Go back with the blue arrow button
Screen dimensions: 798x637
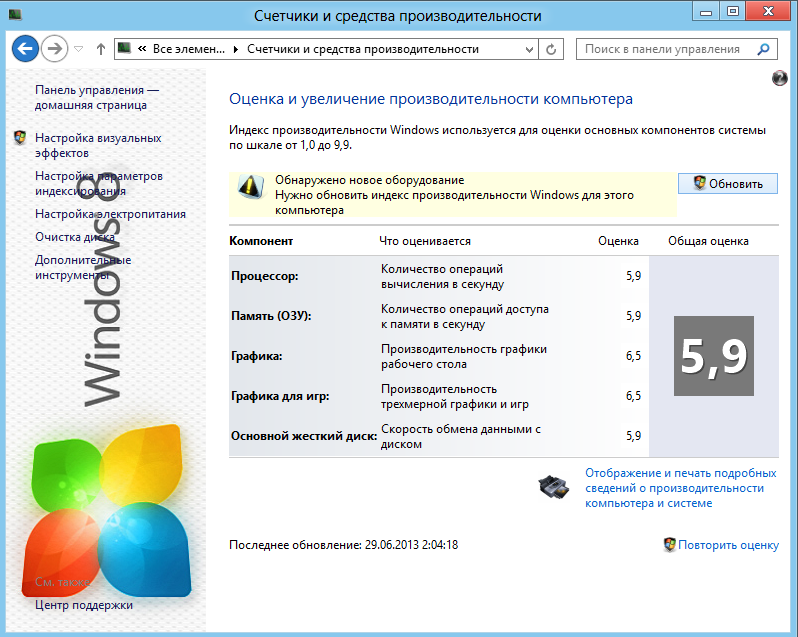[25, 49]
